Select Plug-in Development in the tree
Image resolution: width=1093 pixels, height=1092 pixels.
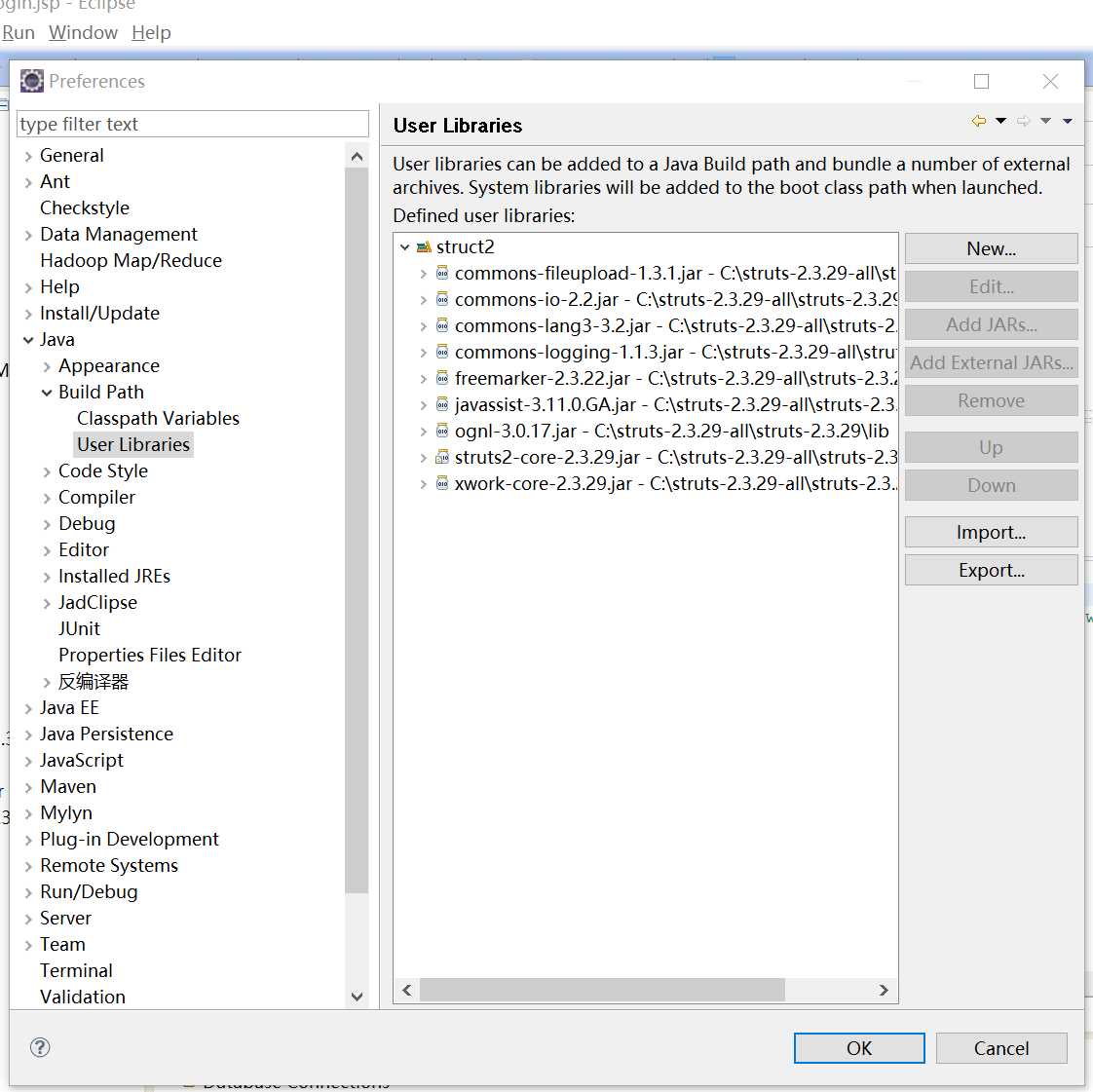tap(129, 839)
